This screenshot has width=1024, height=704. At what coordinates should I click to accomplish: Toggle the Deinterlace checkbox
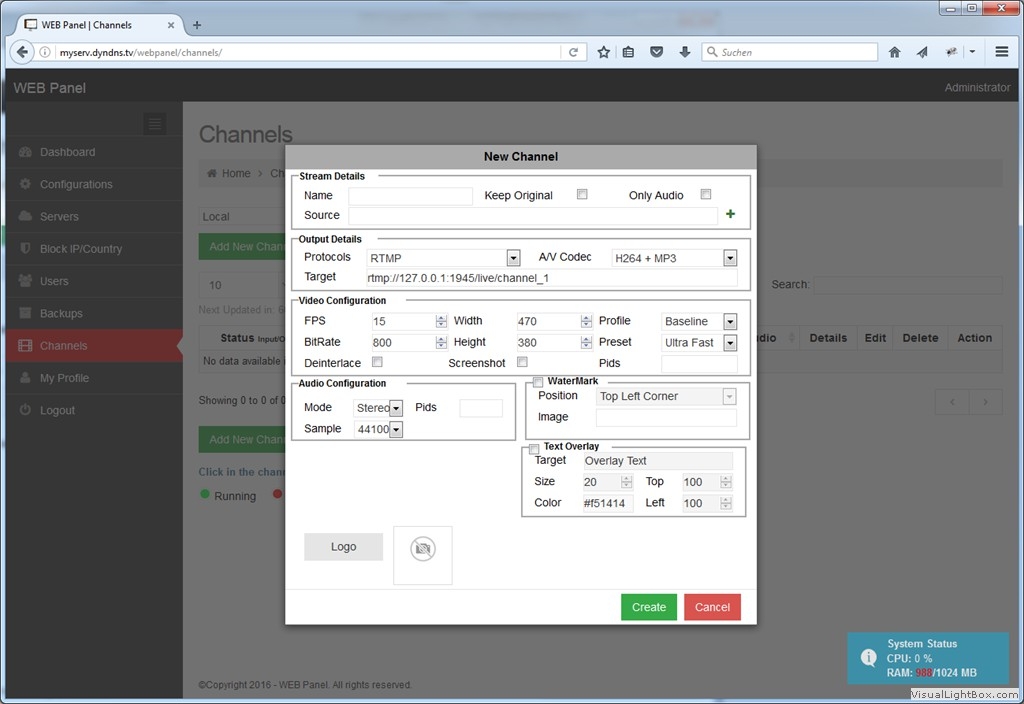[x=377, y=362]
